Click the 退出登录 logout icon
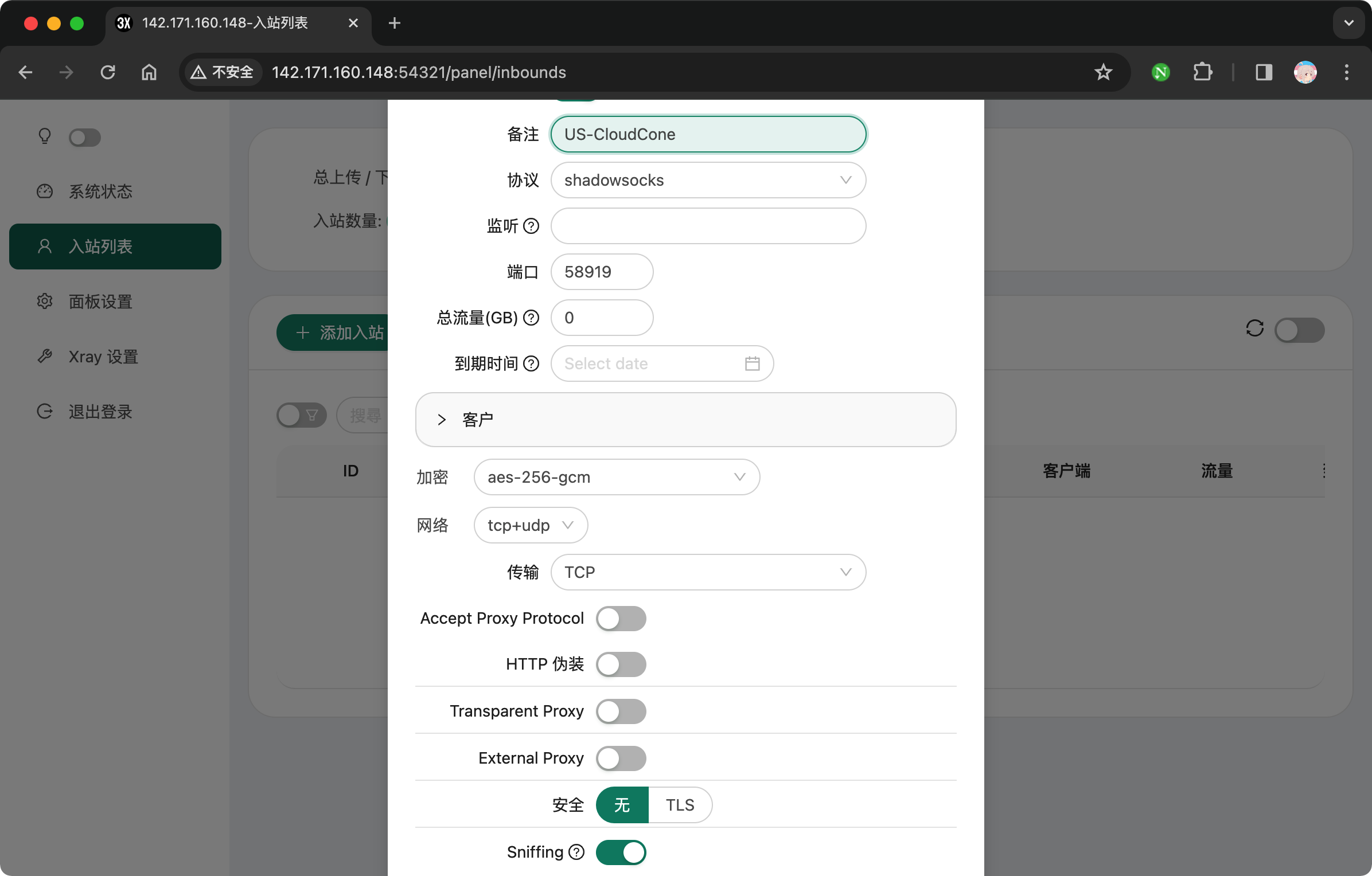The height and width of the screenshot is (876, 1372). [x=45, y=411]
